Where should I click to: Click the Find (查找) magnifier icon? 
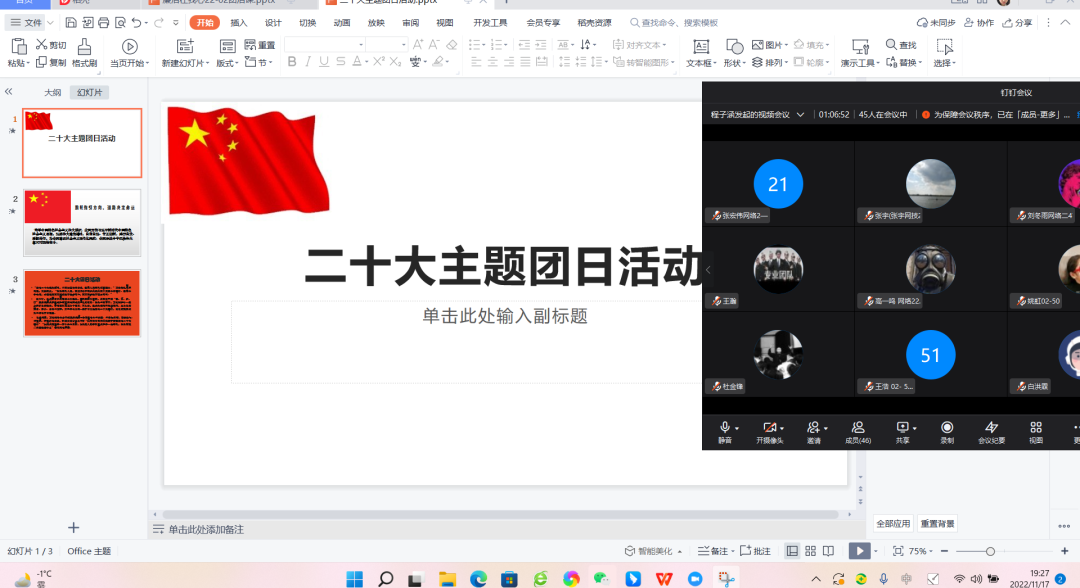pyautogui.click(x=892, y=45)
